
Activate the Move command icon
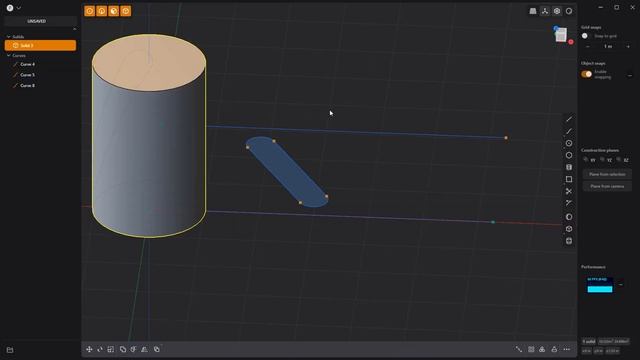89,349
